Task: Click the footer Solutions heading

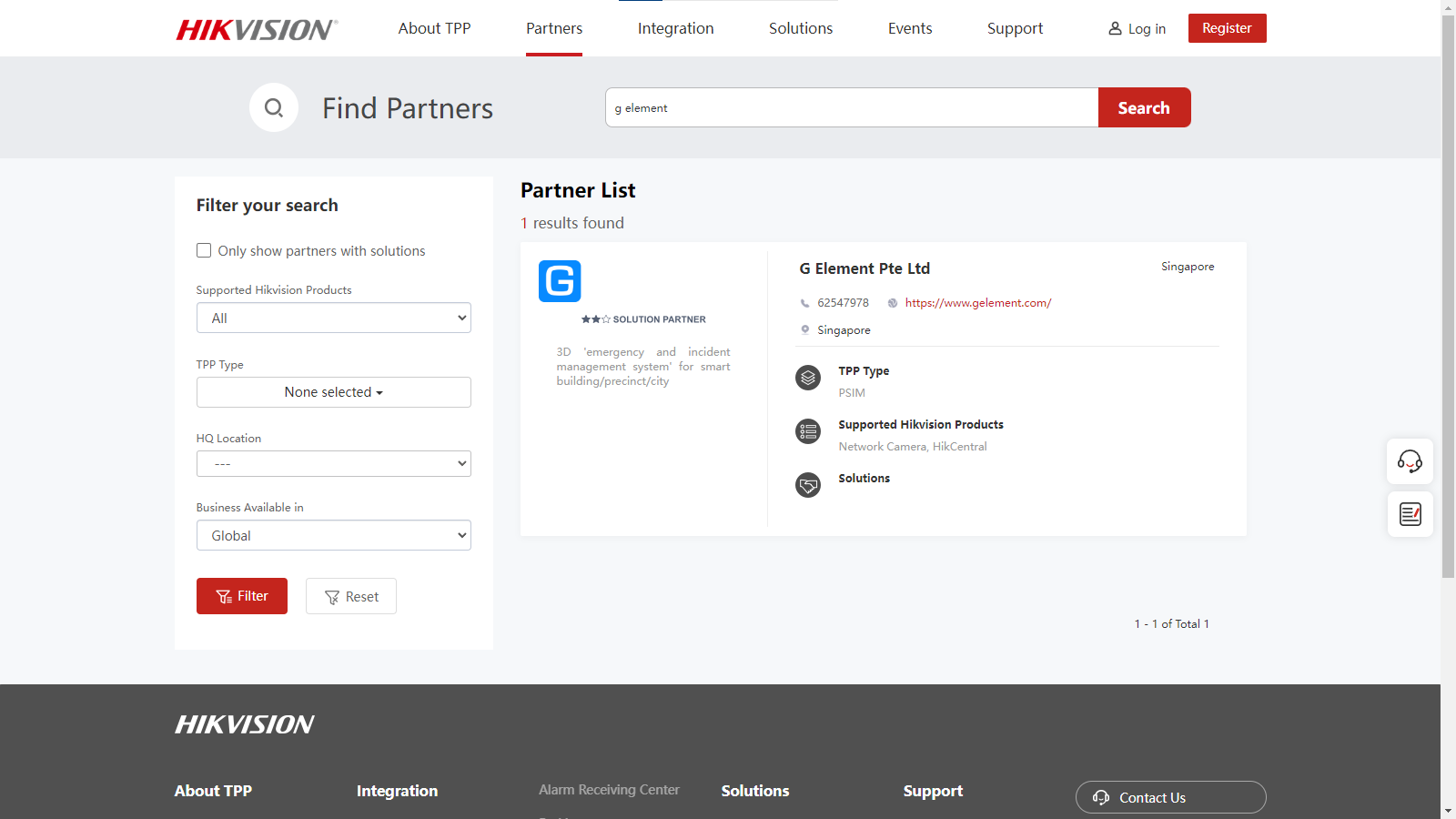Action: 755,791
